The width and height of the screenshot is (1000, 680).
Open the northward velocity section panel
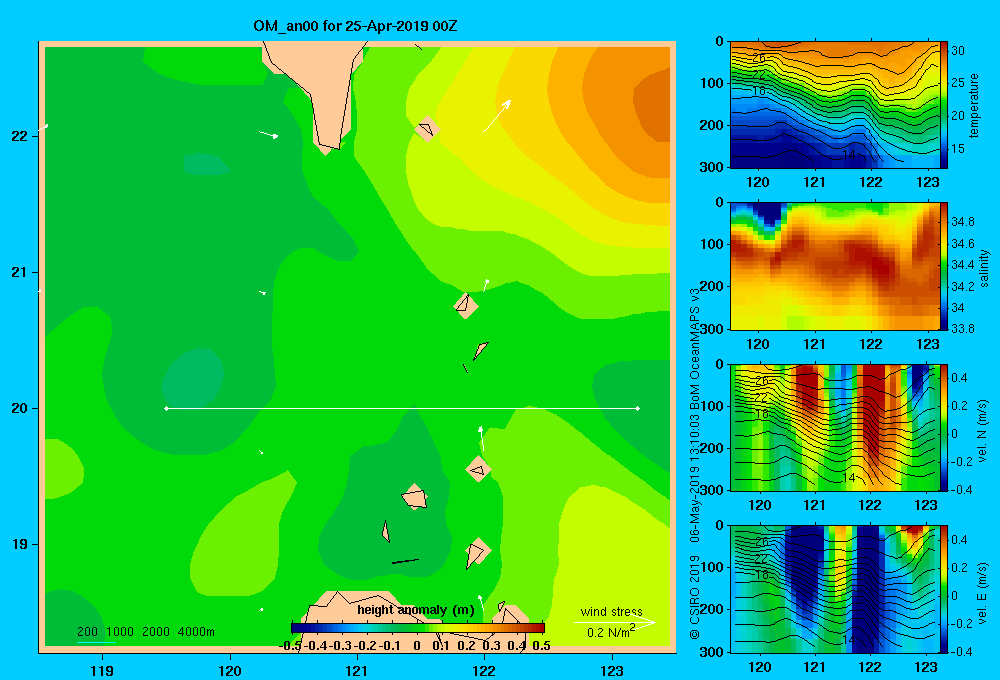point(835,427)
